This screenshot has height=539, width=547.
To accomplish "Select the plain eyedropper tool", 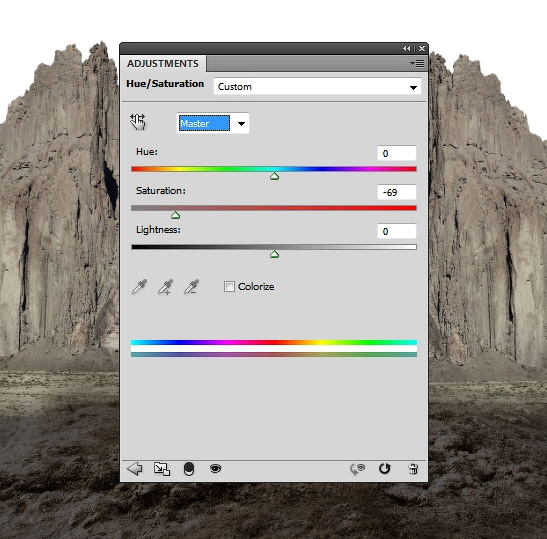I will (x=140, y=287).
